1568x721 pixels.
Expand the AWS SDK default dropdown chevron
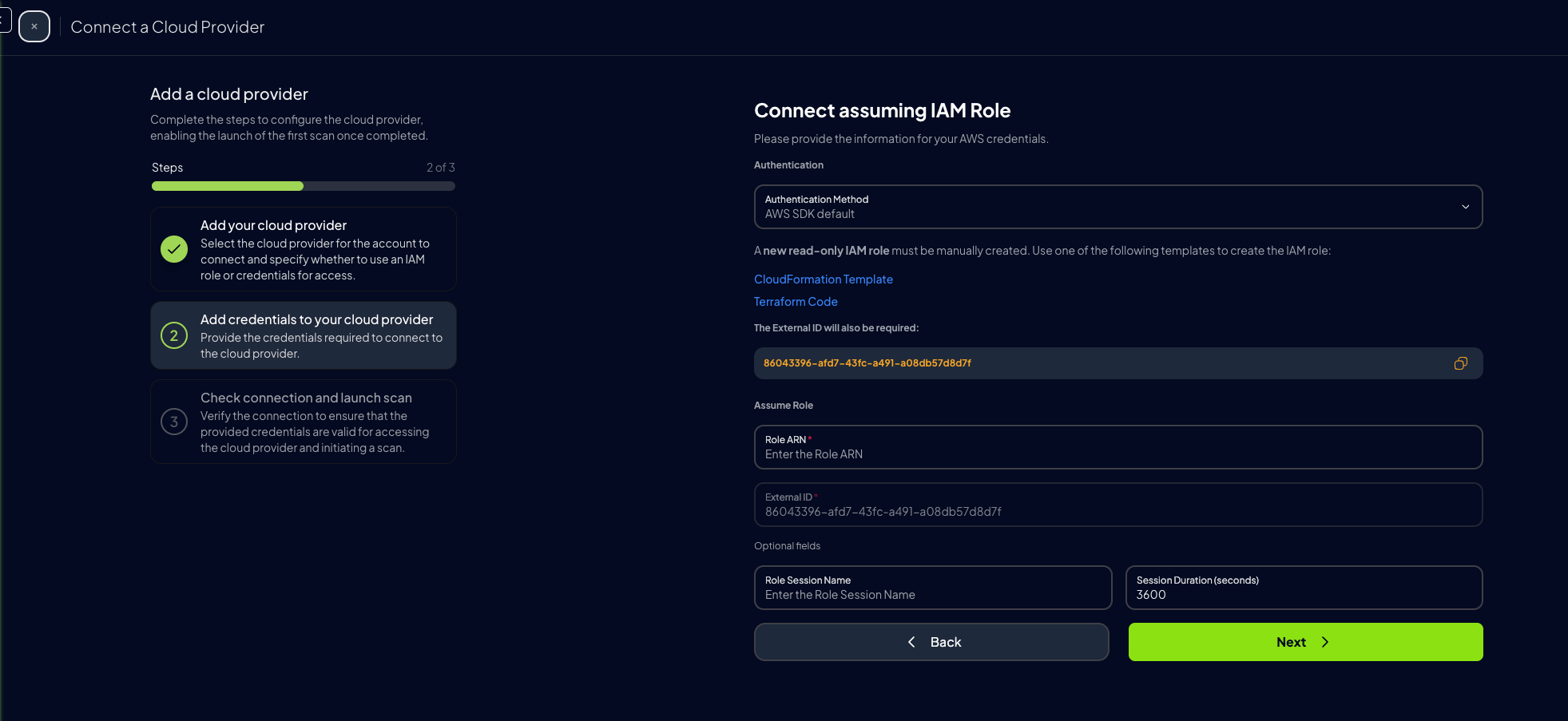coord(1465,207)
